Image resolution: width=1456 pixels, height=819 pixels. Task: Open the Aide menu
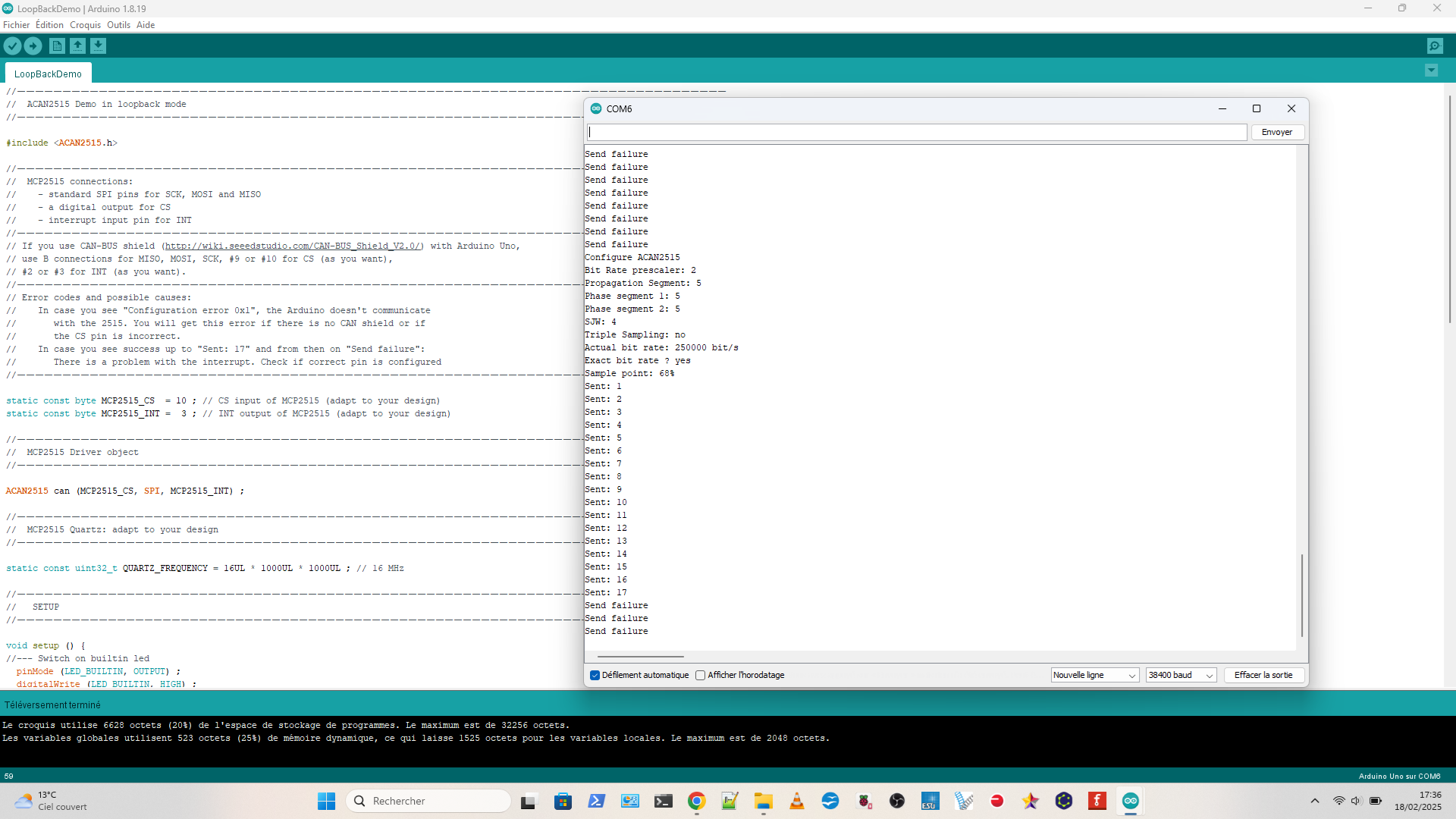(146, 25)
